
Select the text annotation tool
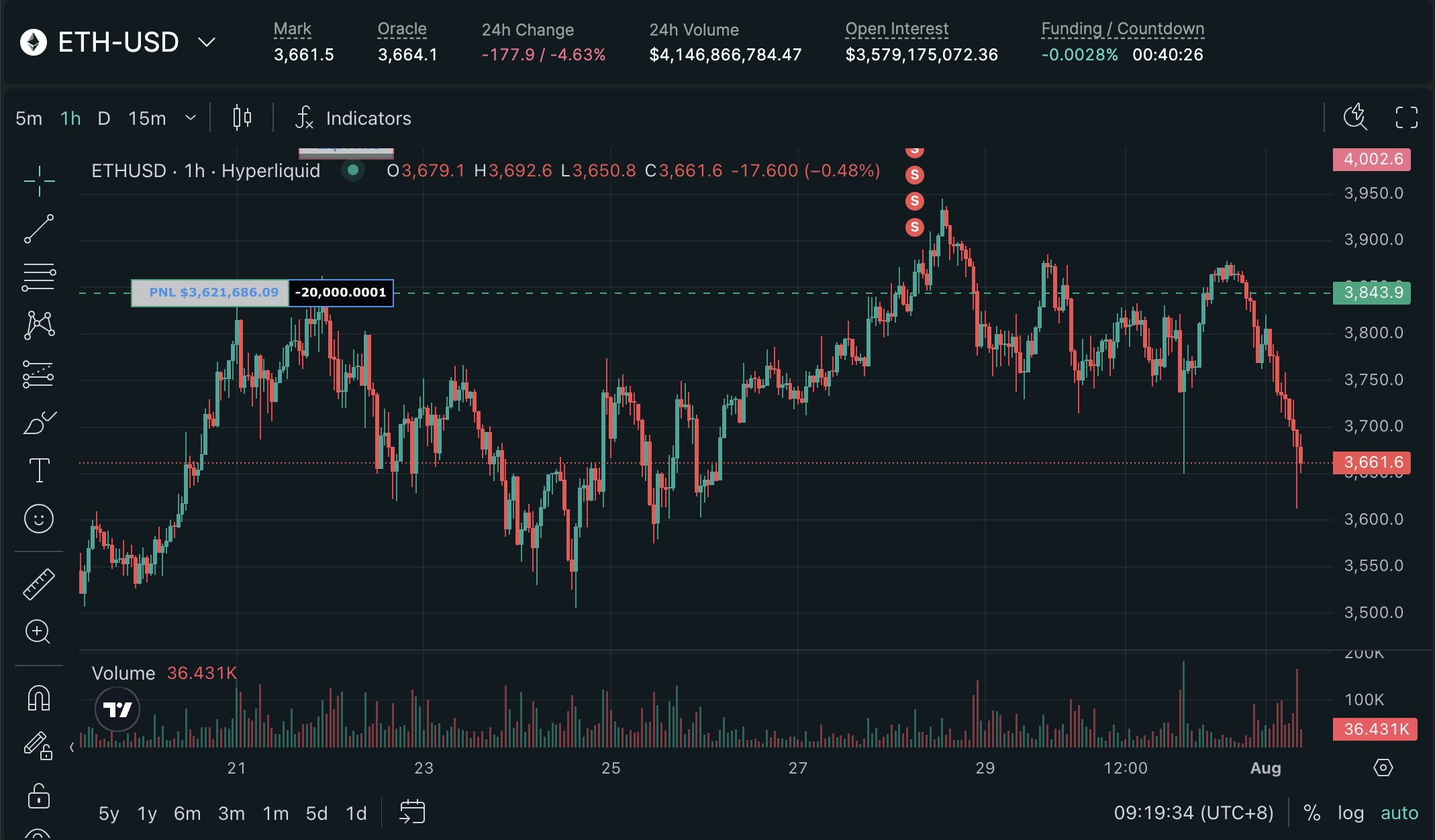click(39, 470)
